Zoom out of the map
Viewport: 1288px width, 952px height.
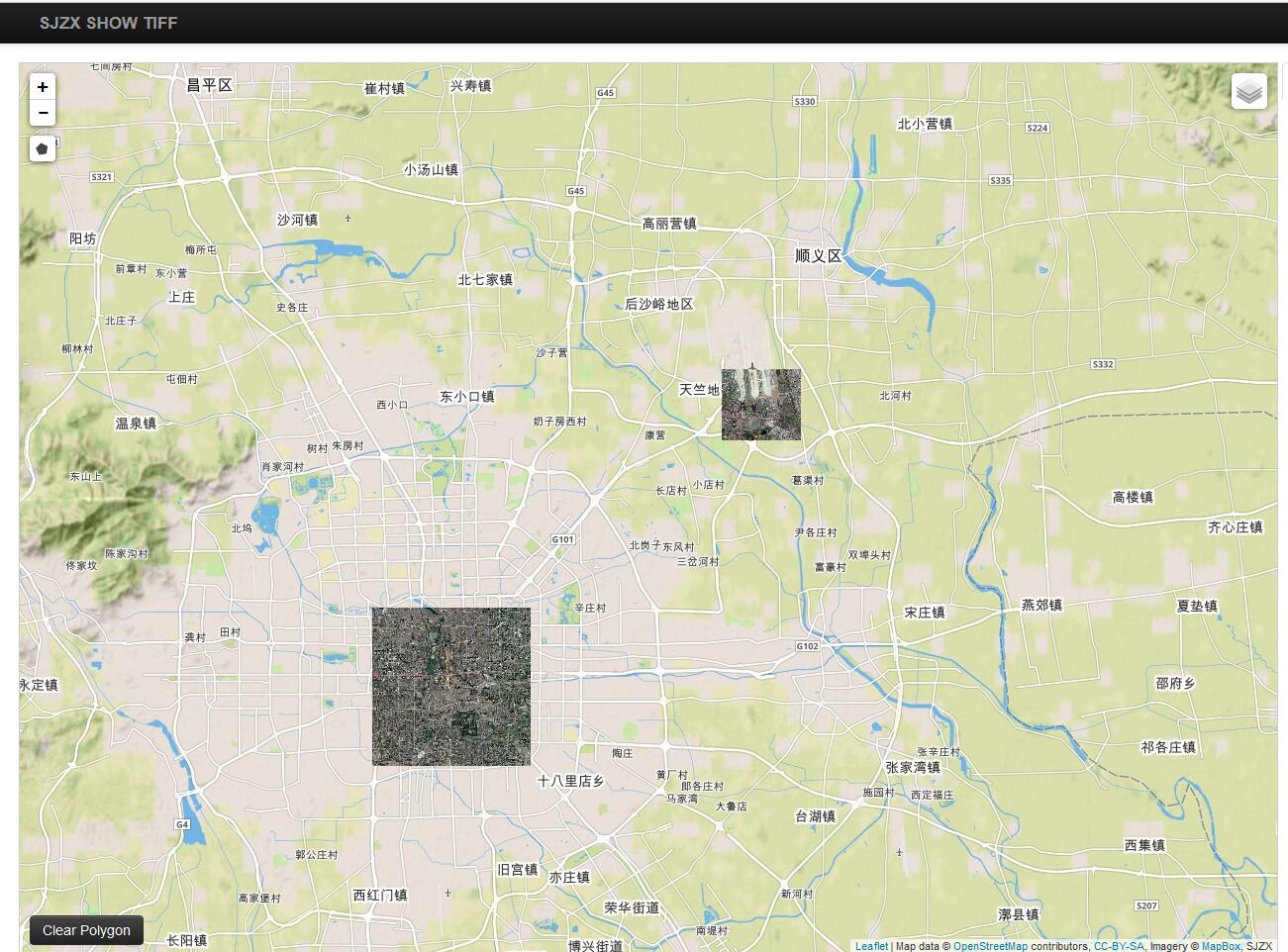click(x=43, y=114)
